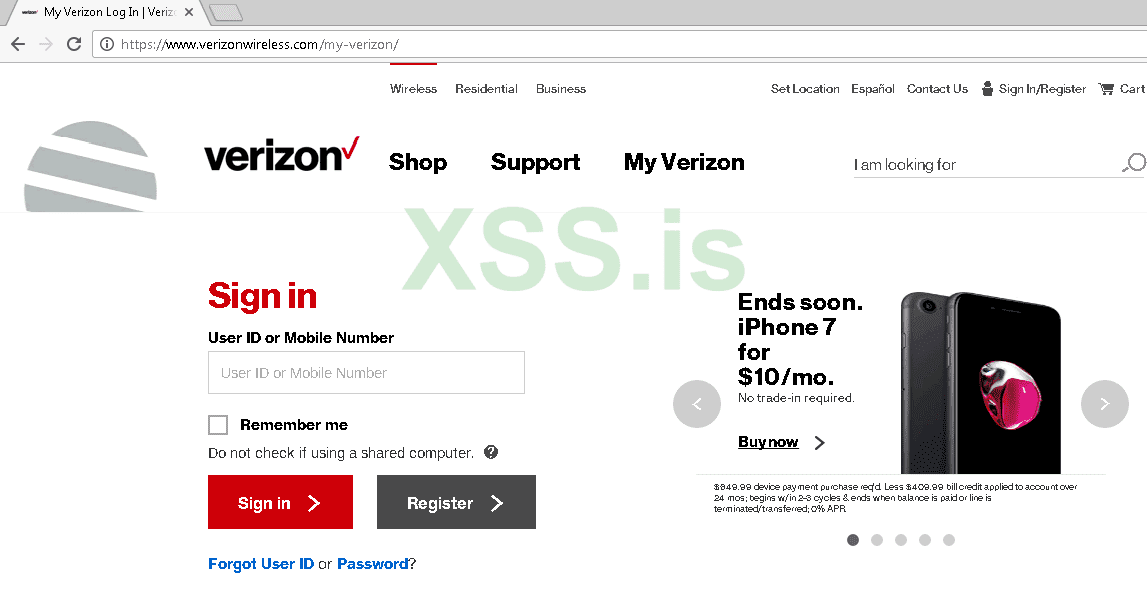
Task: Select the third carousel dot
Action: click(900, 540)
